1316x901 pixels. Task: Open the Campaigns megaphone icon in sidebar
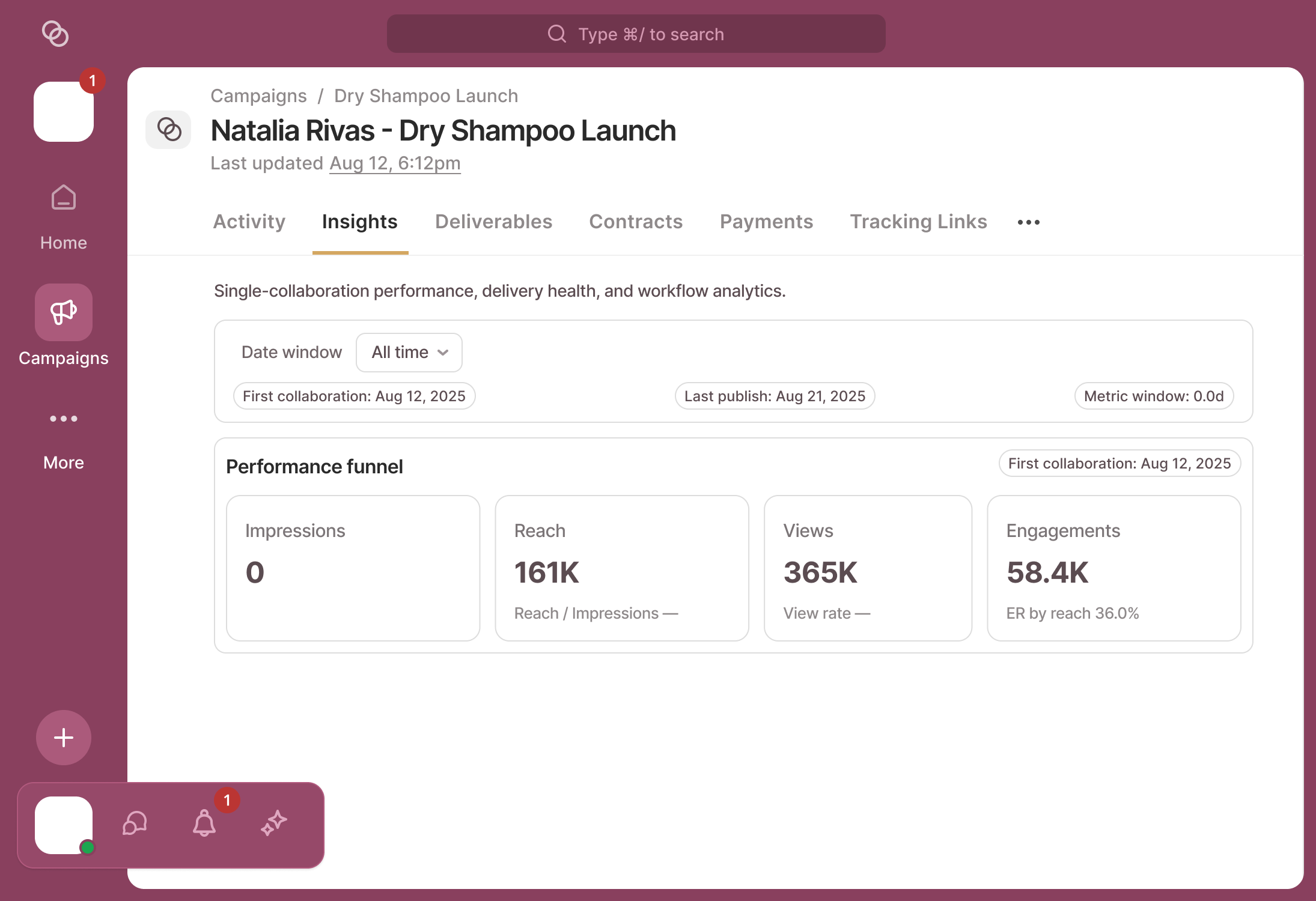(63, 312)
